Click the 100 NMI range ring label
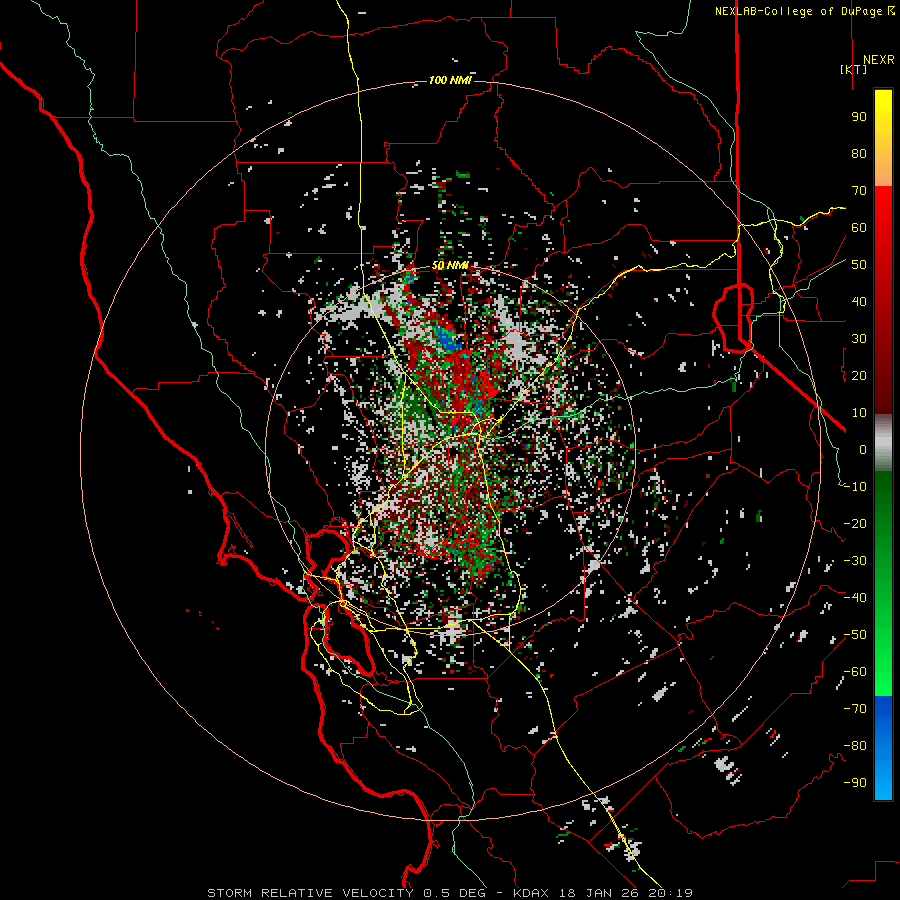 pos(450,80)
